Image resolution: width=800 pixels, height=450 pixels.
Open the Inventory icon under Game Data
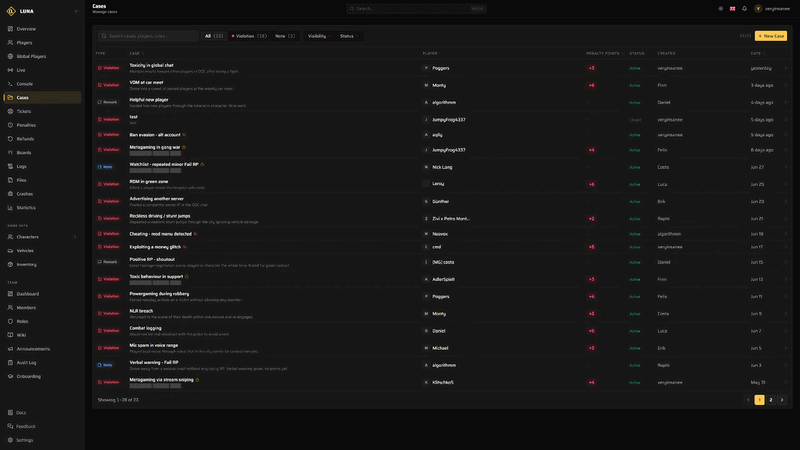click(x=10, y=265)
